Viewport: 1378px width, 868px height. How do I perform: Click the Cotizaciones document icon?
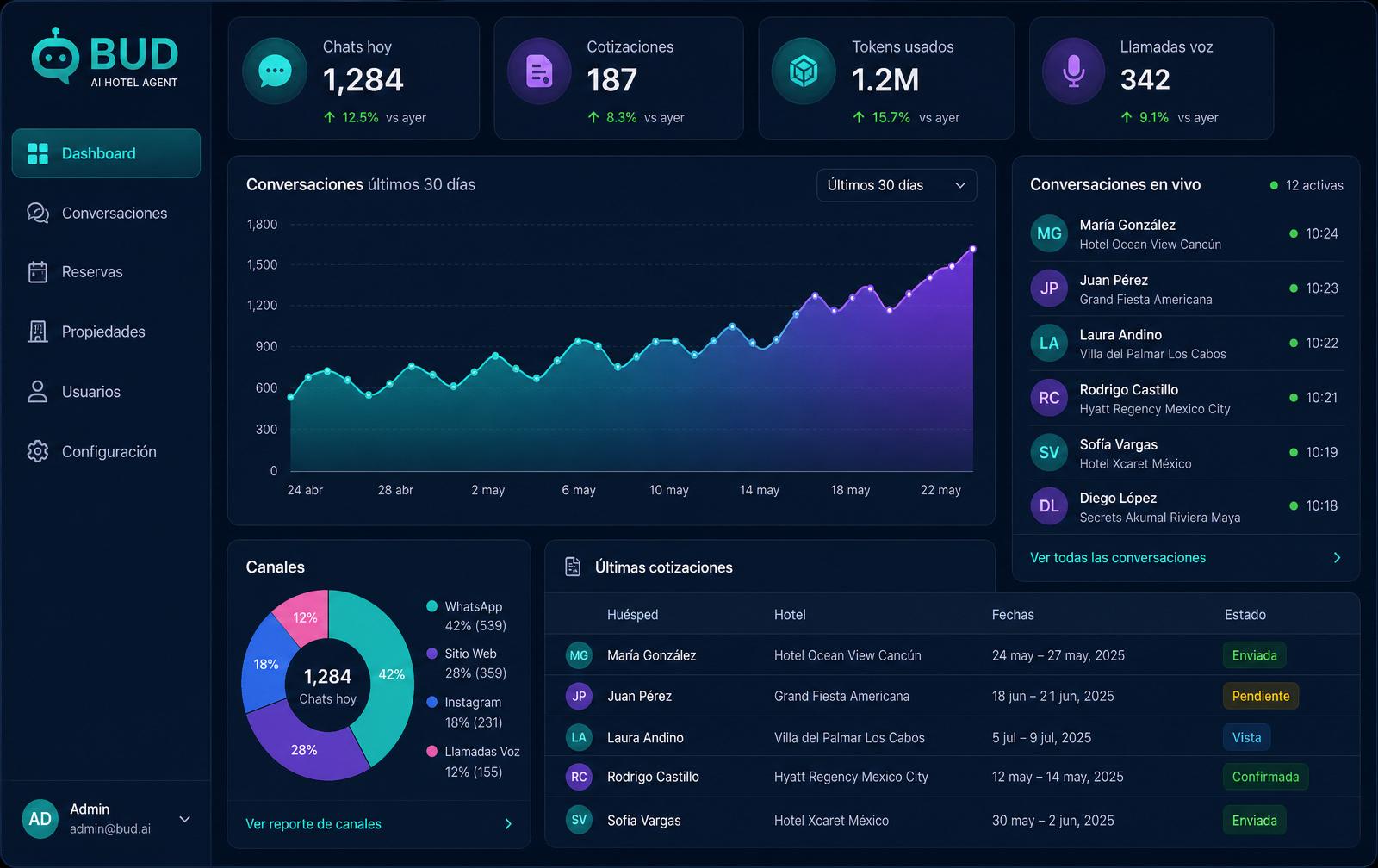tap(539, 71)
